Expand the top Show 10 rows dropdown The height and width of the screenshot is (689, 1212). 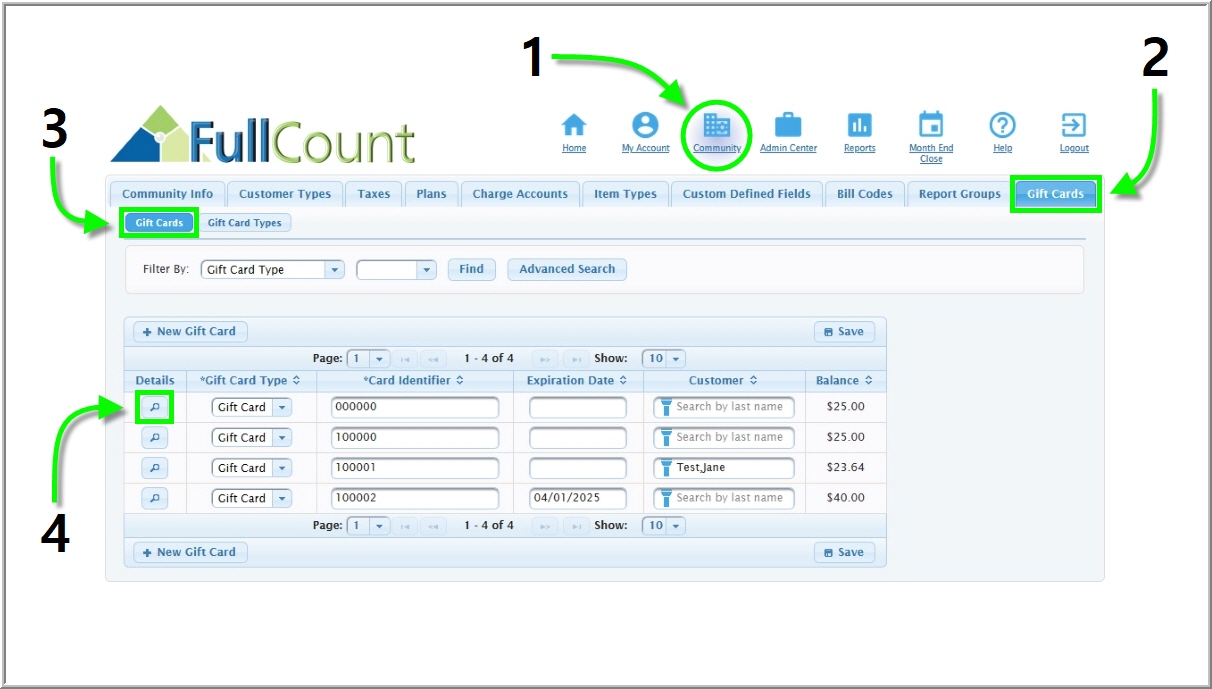[676, 359]
